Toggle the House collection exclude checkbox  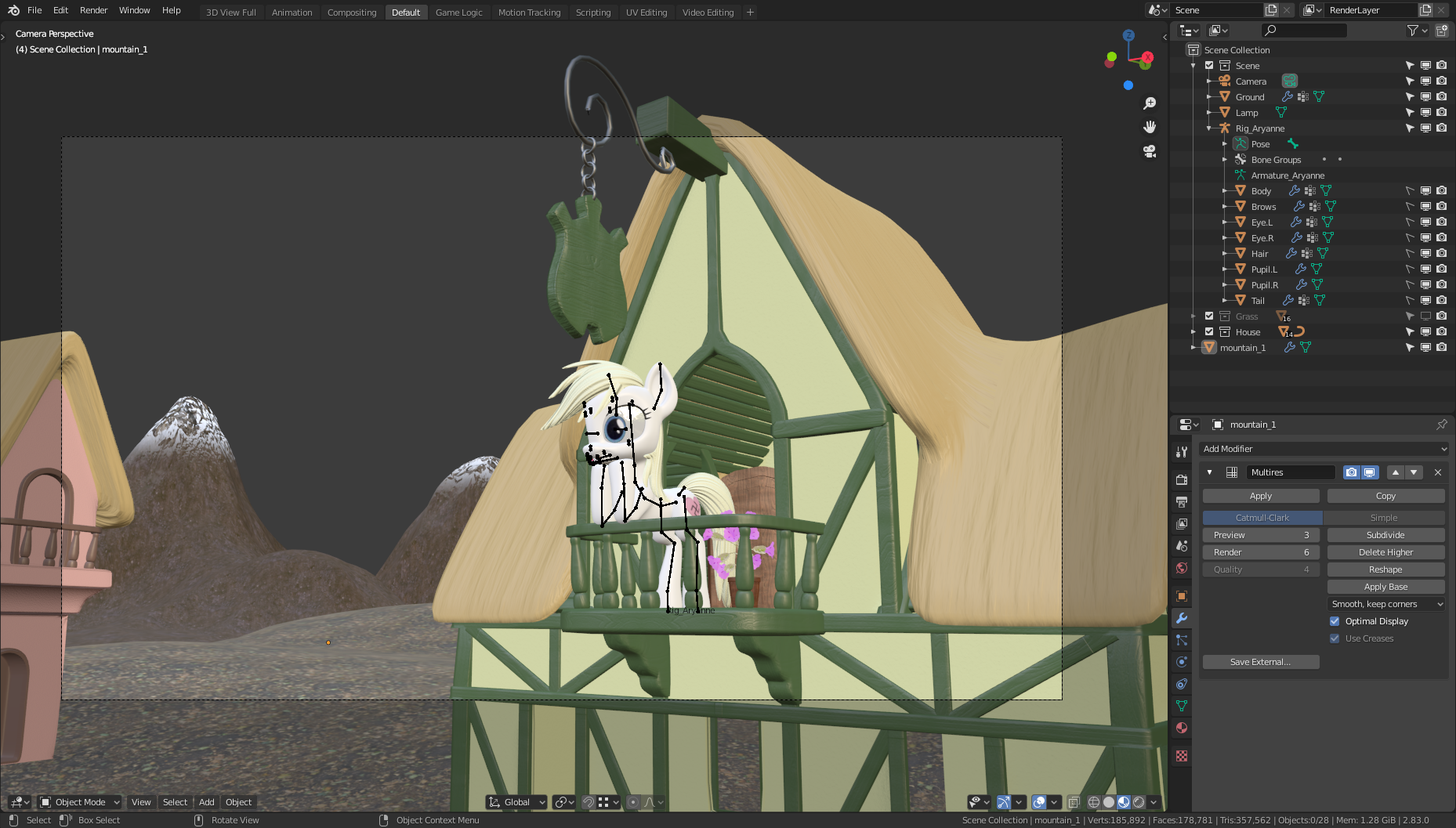[1209, 332]
